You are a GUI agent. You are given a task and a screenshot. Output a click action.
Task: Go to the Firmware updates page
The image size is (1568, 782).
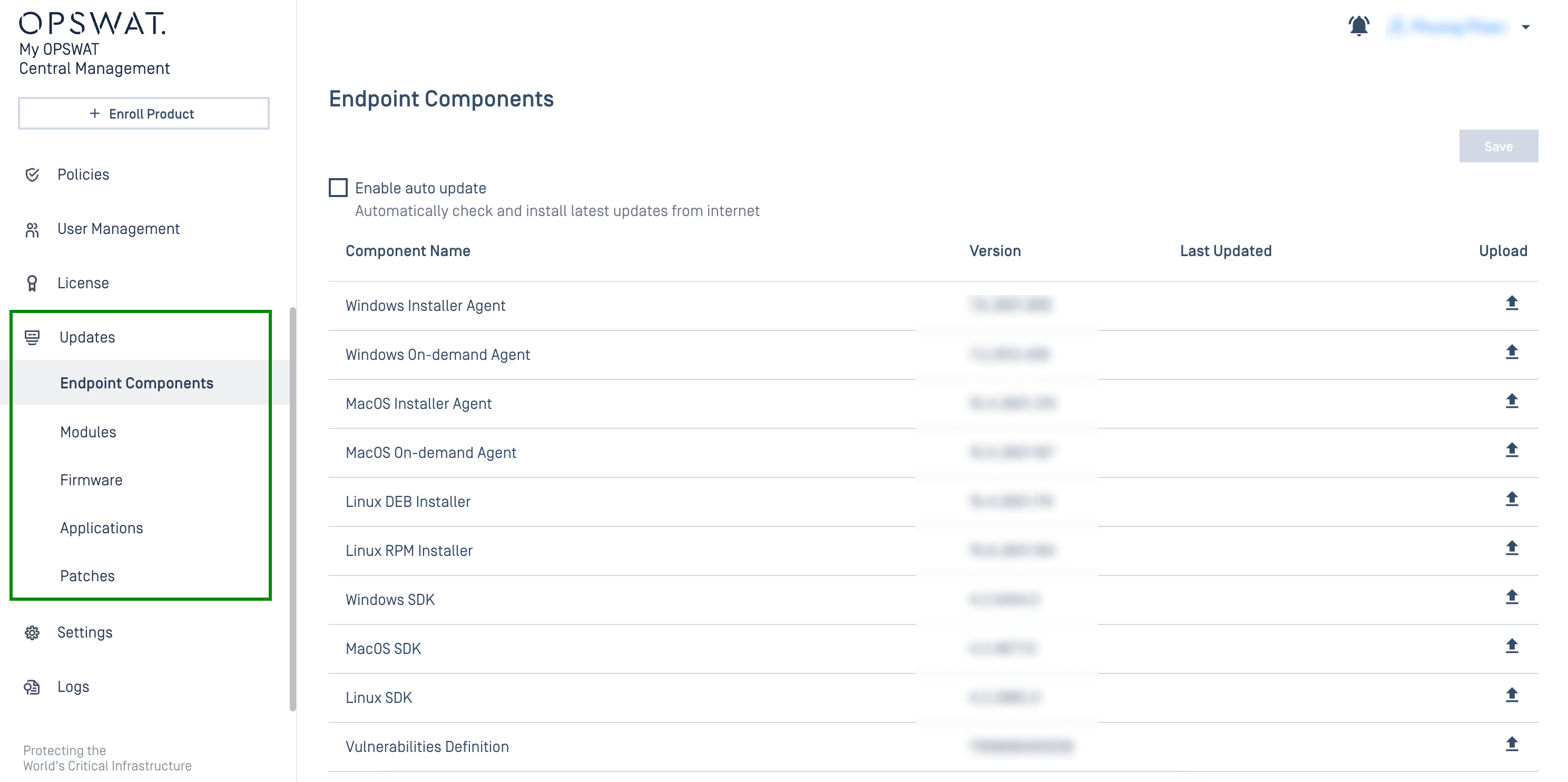point(91,480)
